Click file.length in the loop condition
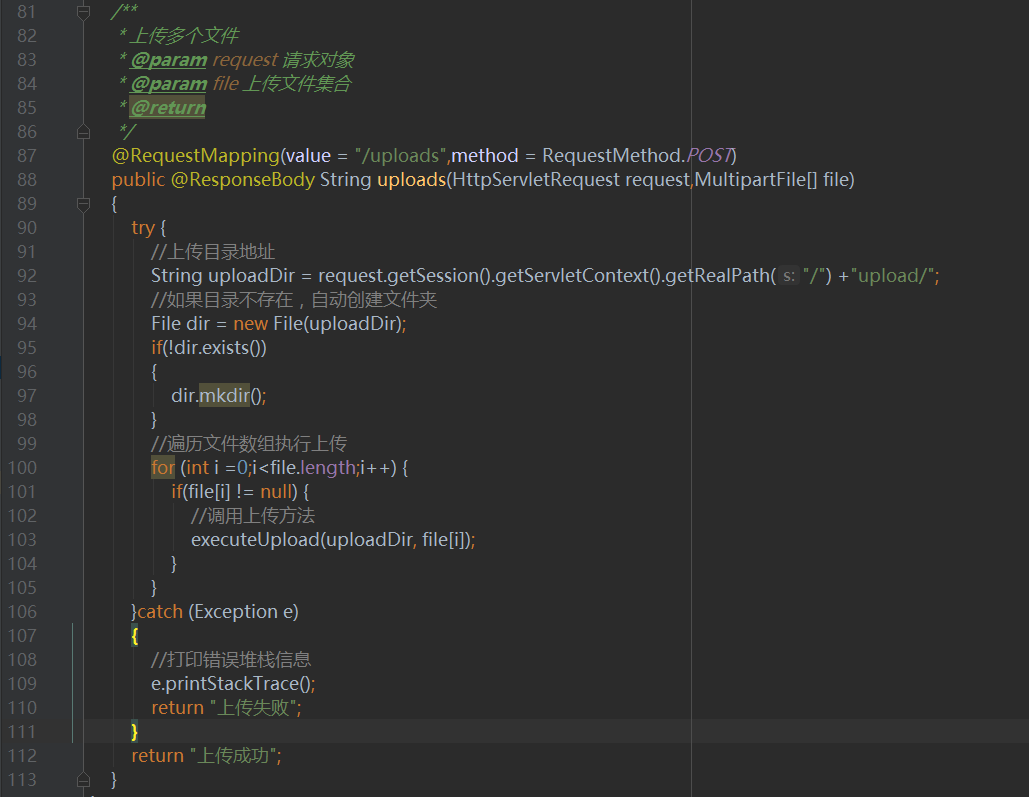 pos(313,468)
